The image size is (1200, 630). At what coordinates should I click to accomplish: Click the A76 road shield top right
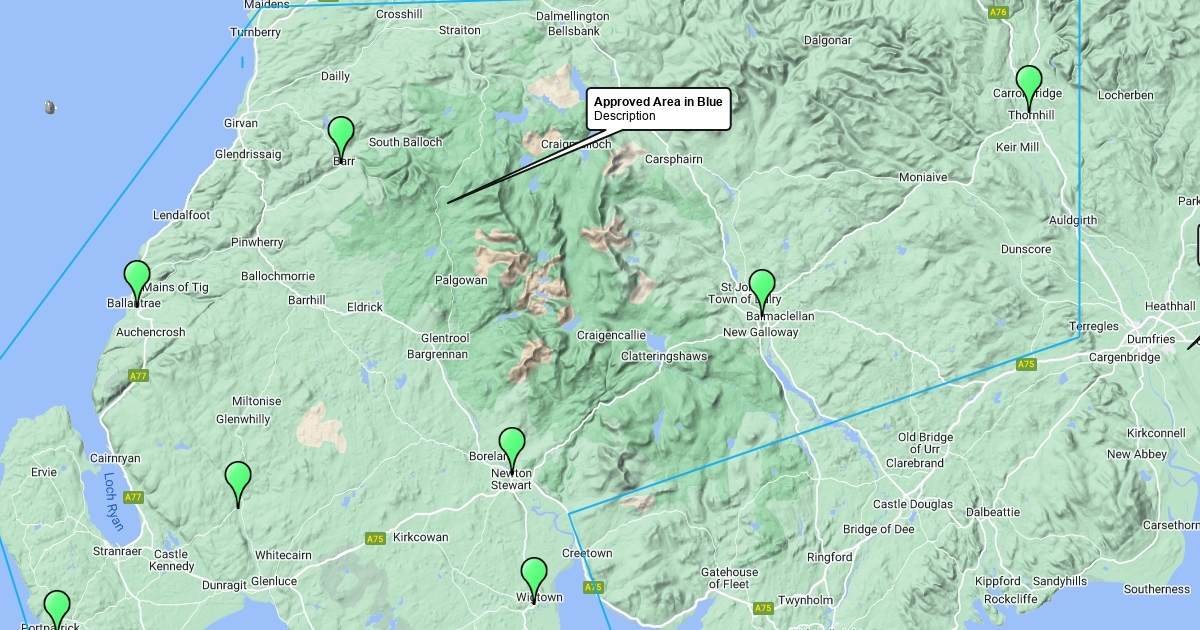(997, 12)
